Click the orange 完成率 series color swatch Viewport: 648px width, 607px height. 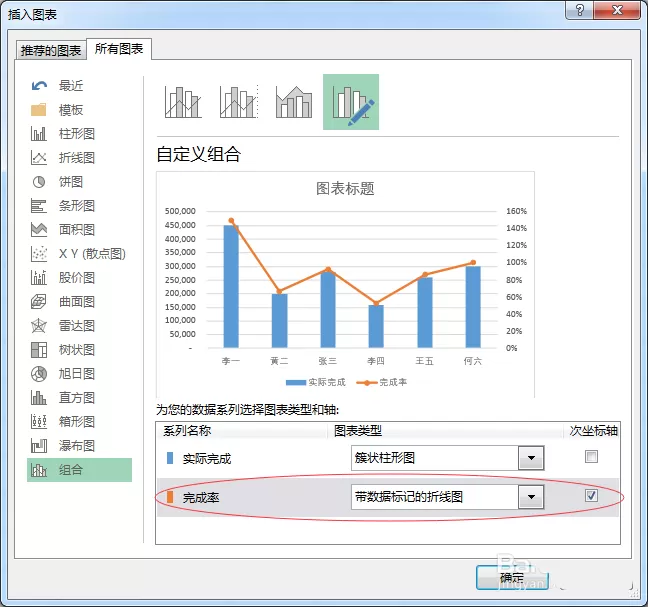(x=169, y=497)
